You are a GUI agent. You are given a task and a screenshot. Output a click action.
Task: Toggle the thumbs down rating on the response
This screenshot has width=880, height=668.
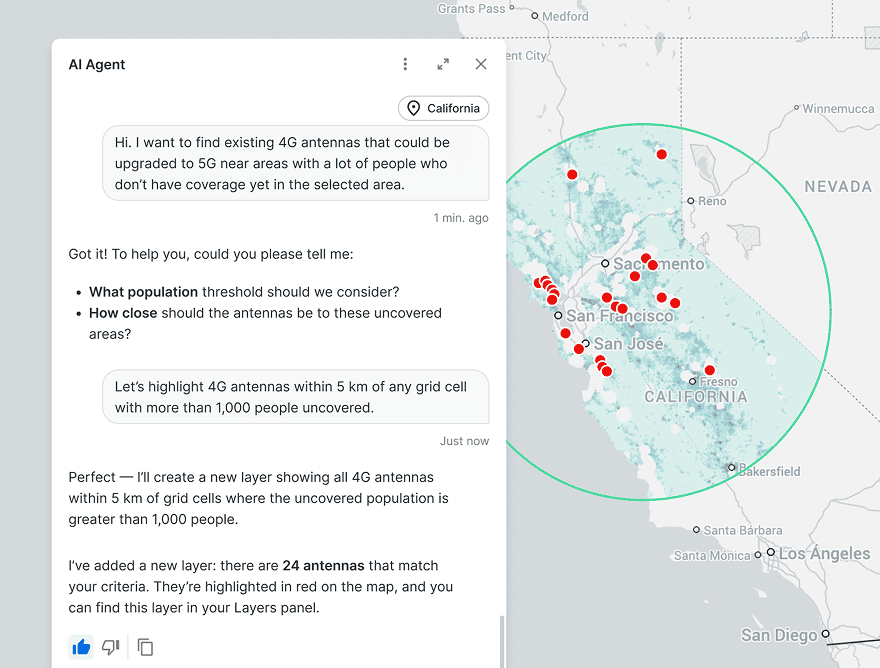point(110,647)
